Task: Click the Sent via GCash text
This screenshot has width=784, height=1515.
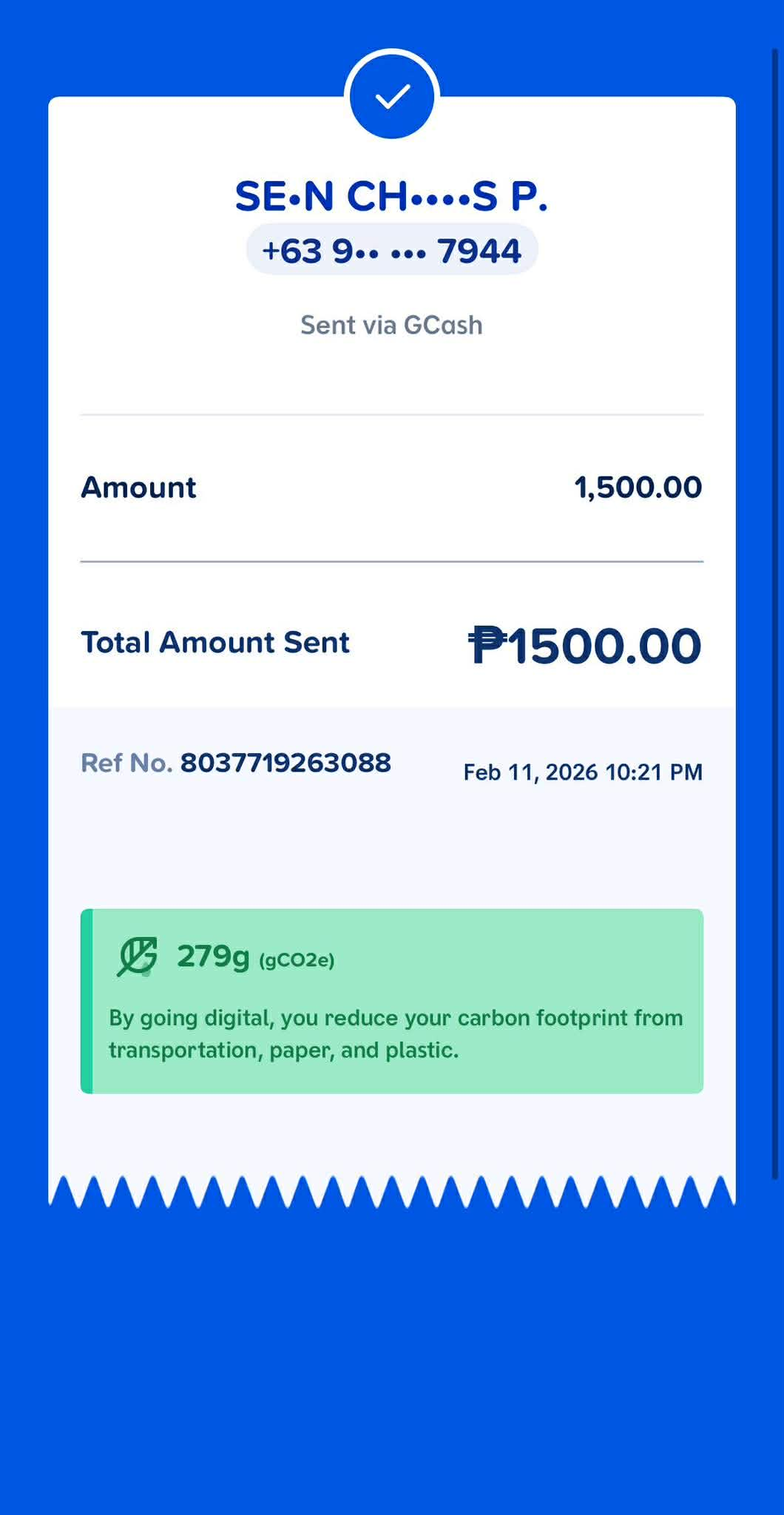Action: (x=391, y=325)
